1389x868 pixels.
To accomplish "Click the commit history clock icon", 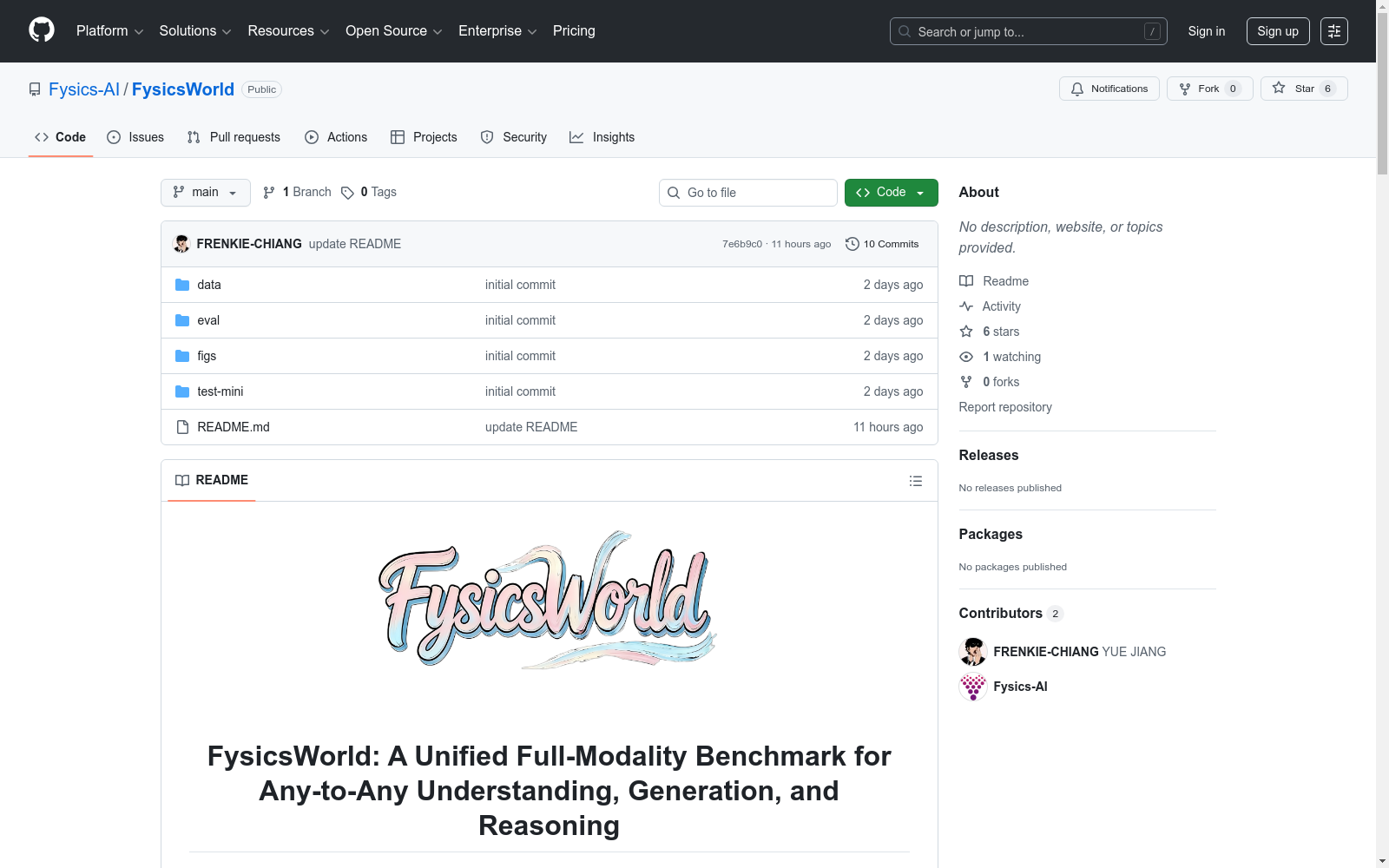I will 852,244.
